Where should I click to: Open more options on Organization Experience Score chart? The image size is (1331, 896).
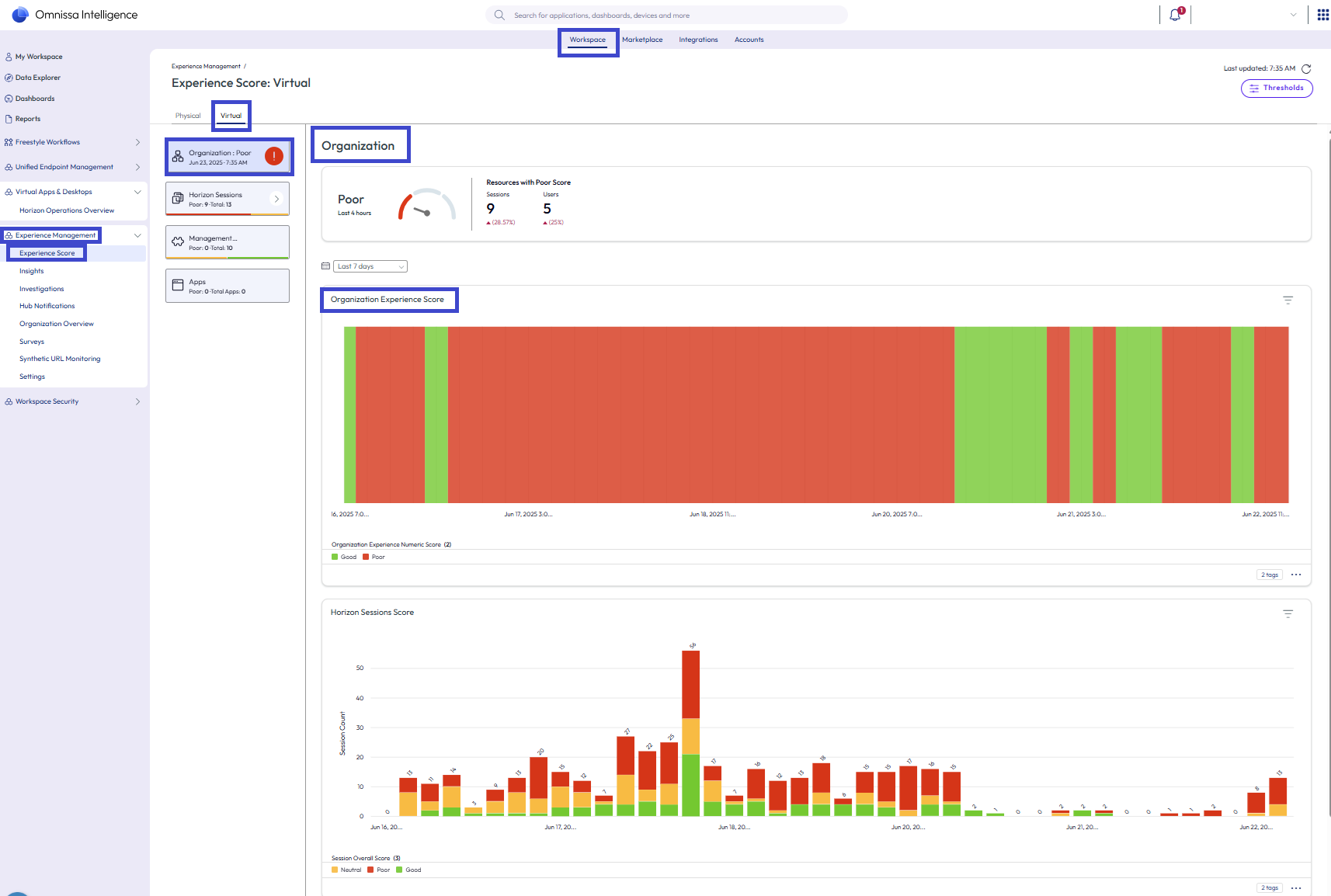click(1296, 575)
